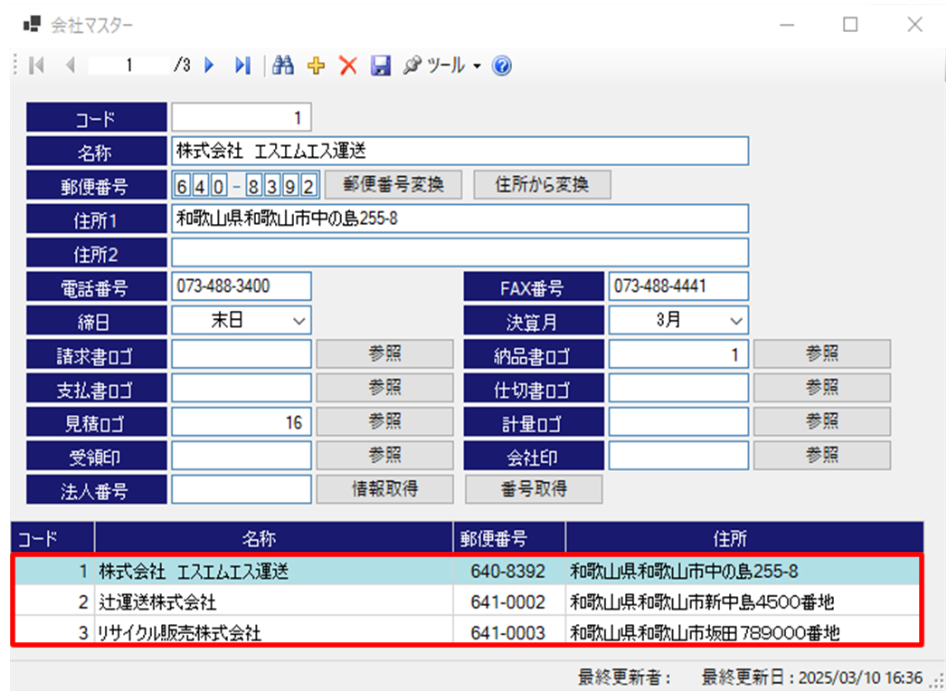The width and height of the screenshot is (947, 692).
Task: Focus the 計量ロゴ input field
Action: coord(678,421)
